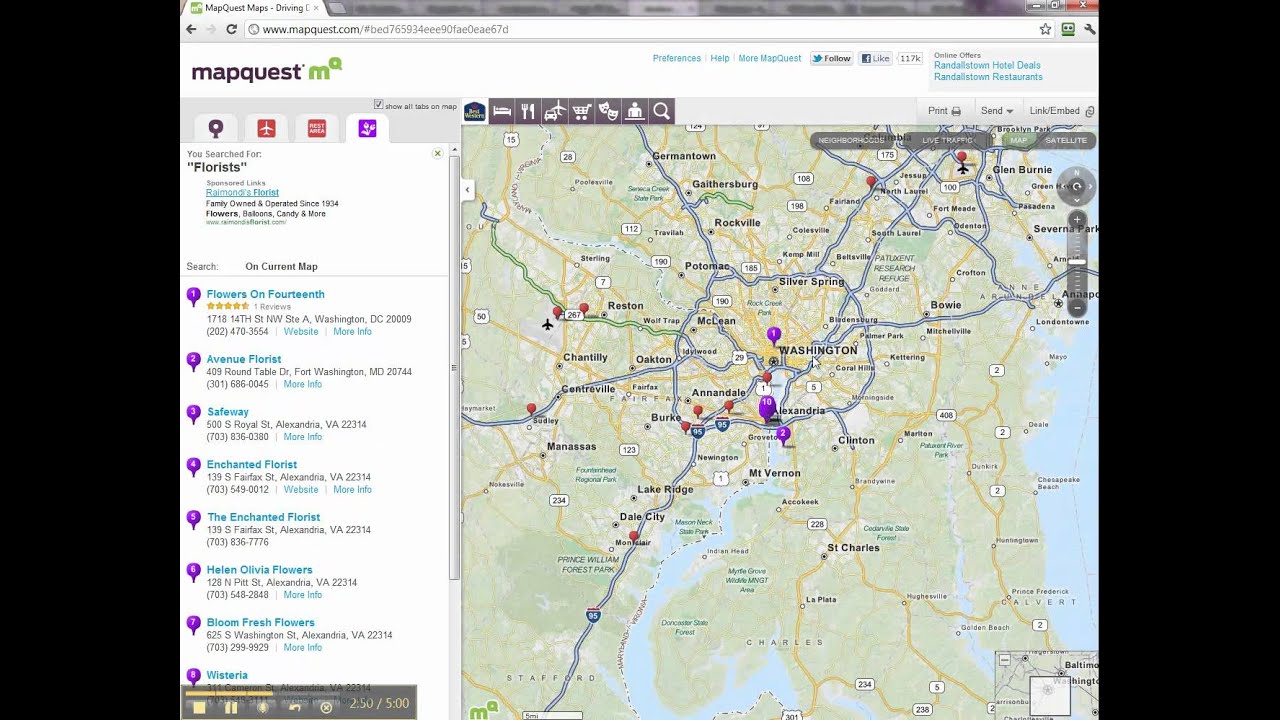Open More Info for Avenue Florist

[x=302, y=384]
